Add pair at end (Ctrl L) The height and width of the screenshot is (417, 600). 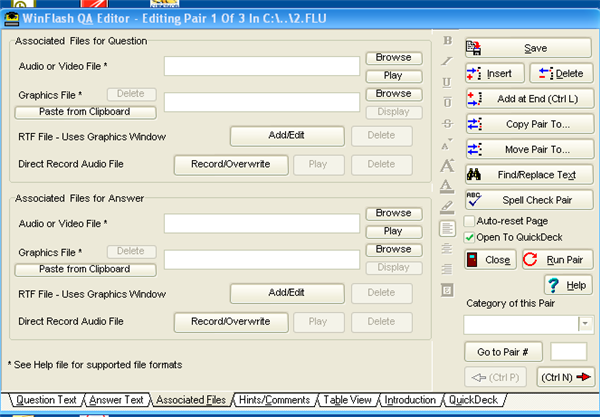530,99
